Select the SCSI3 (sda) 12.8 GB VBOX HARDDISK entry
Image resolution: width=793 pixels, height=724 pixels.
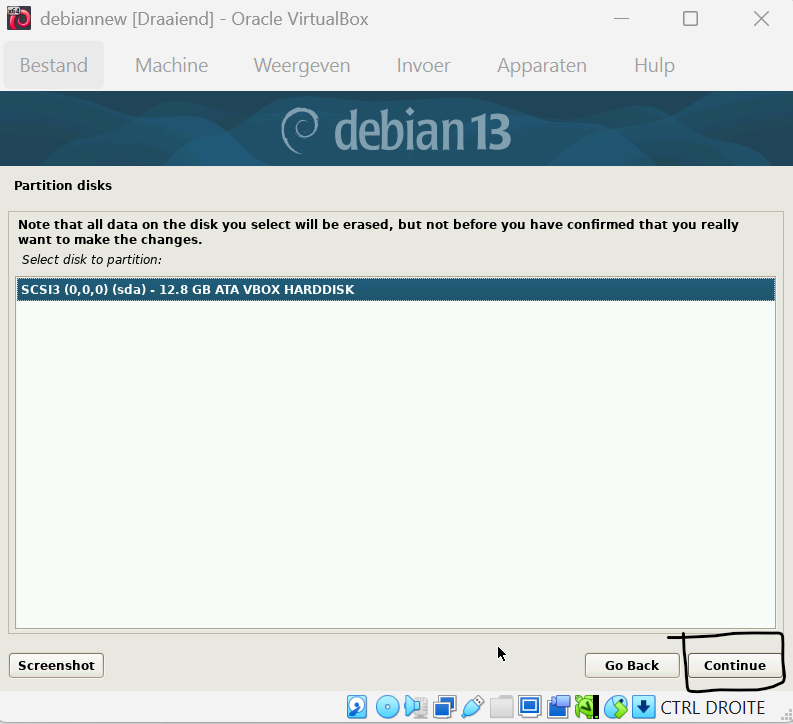[x=395, y=290]
